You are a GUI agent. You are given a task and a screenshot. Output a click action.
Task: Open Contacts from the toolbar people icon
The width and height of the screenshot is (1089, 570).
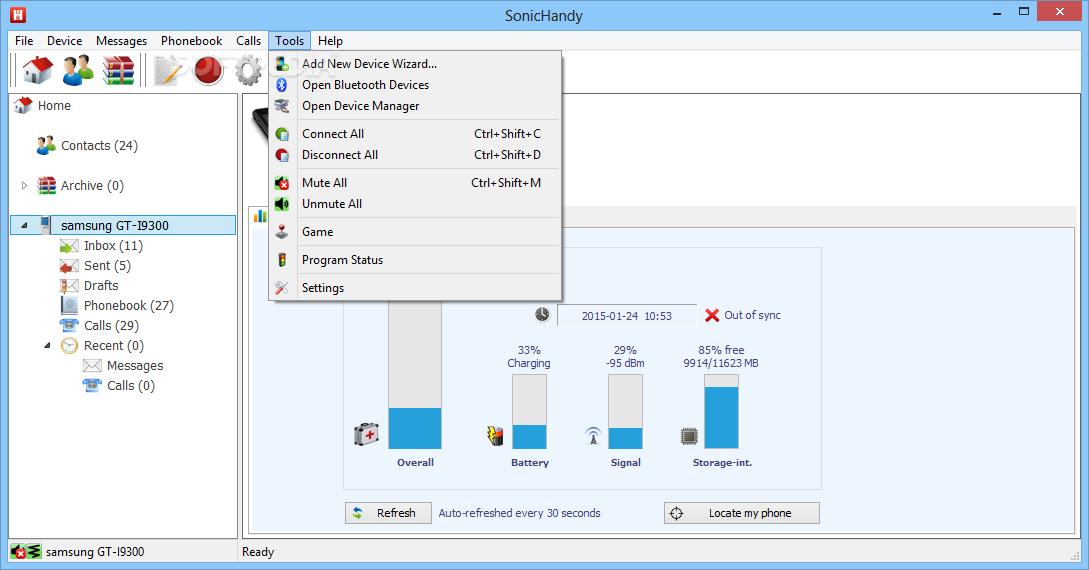78,70
